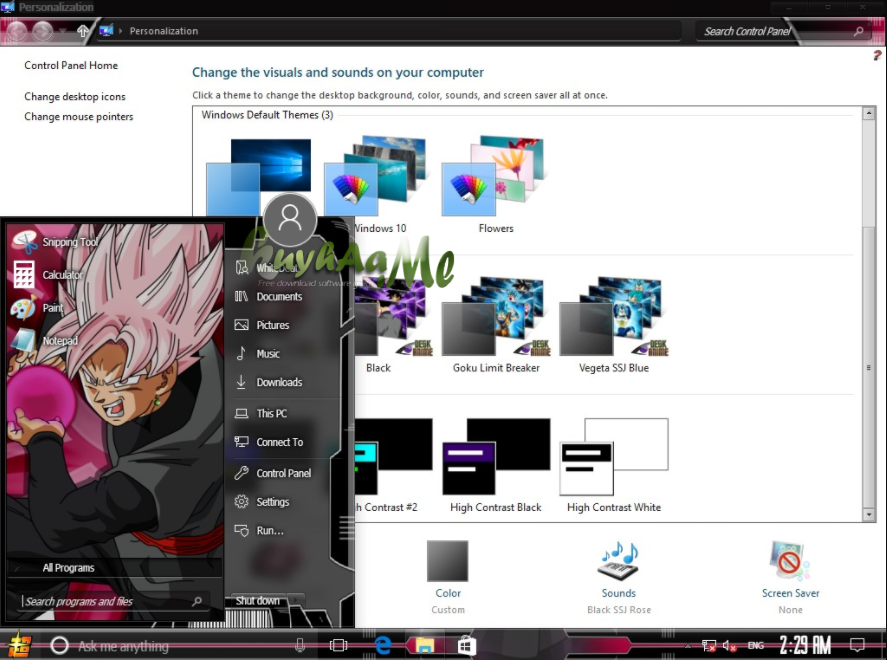The height and width of the screenshot is (660, 887).
Task: Open Paint in the Start menu
Action: [38, 308]
